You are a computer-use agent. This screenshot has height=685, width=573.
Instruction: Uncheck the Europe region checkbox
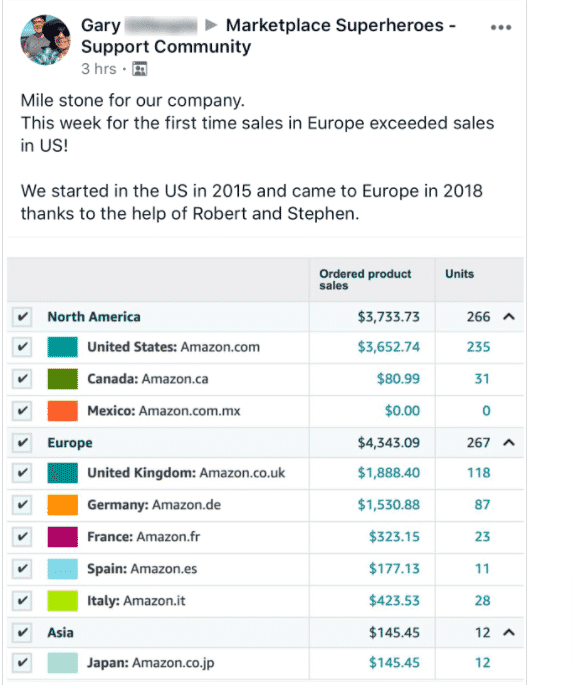click(x=22, y=443)
